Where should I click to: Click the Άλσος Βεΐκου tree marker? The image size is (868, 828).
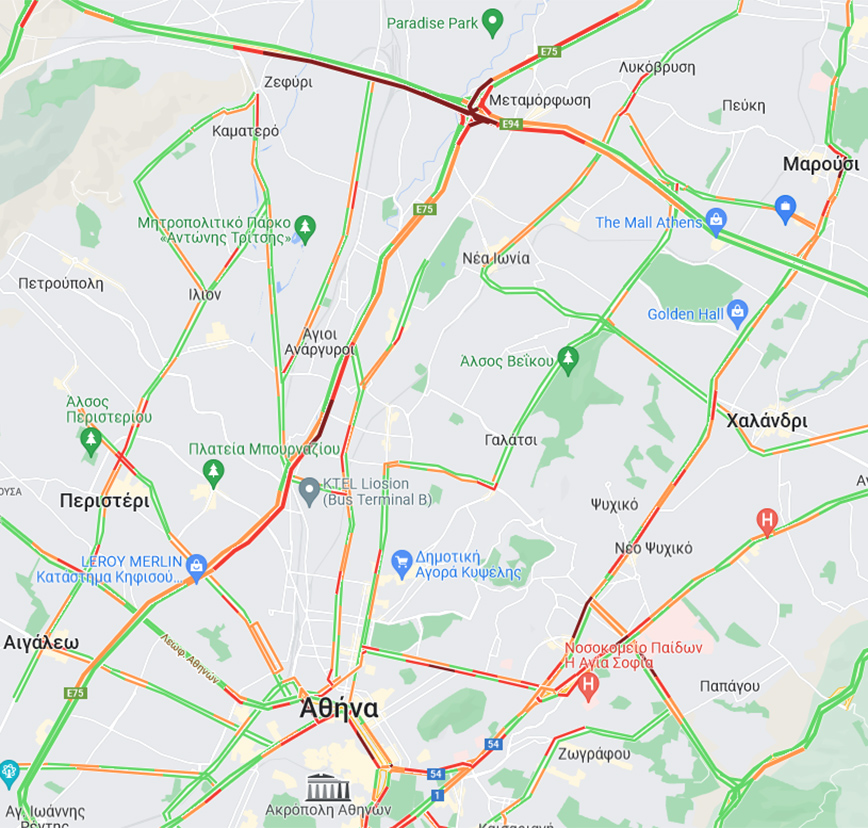click(x=568, y=361)
